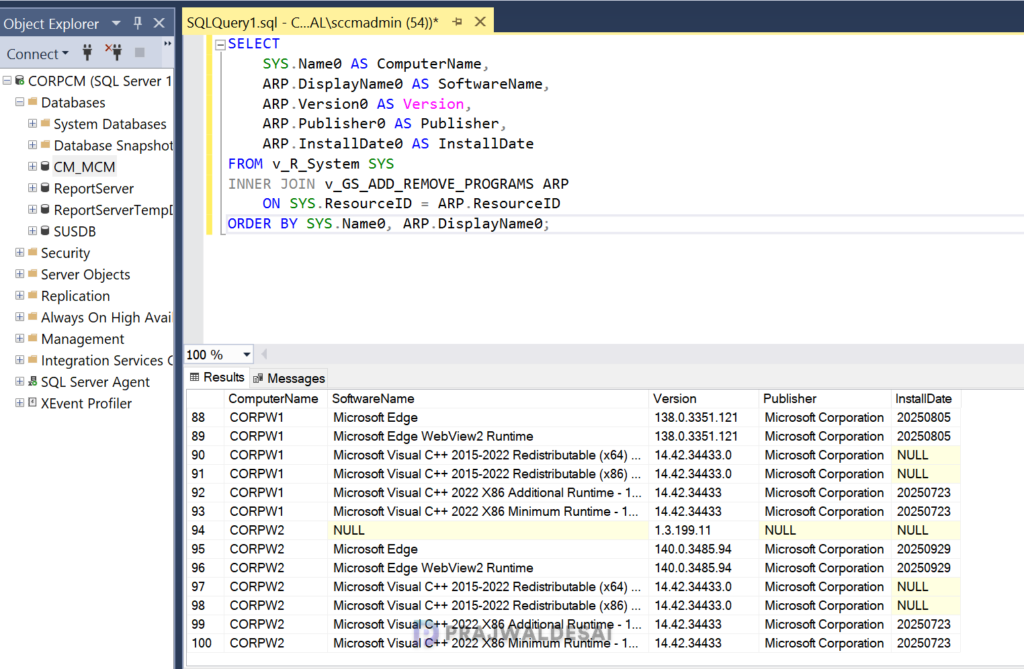Expand the Security folder
The height and width of the screenshot is (669, 1024).
pyautogui.click(x=20, y=252)
